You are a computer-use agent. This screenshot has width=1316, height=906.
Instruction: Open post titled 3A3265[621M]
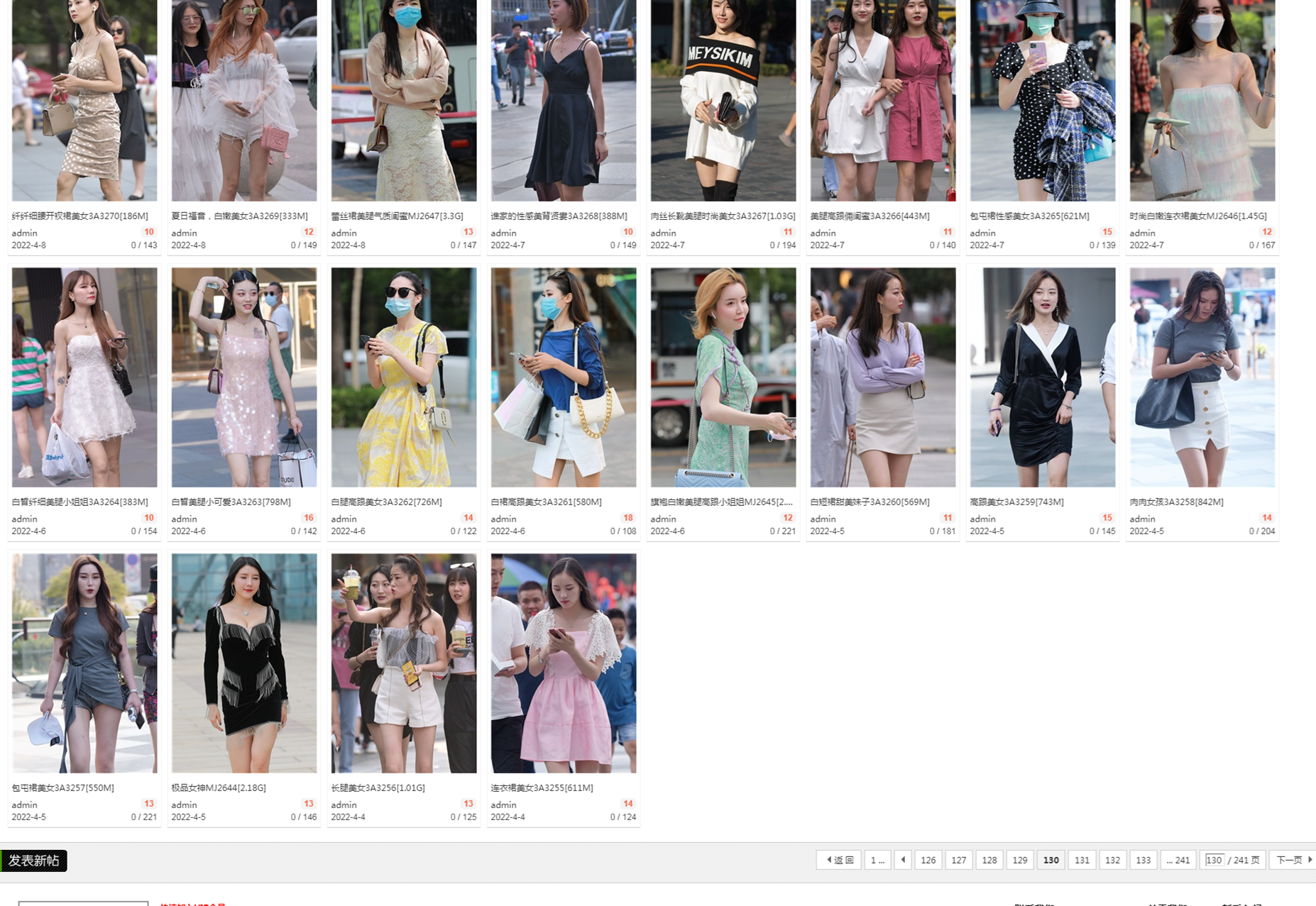click(1029, 216)
